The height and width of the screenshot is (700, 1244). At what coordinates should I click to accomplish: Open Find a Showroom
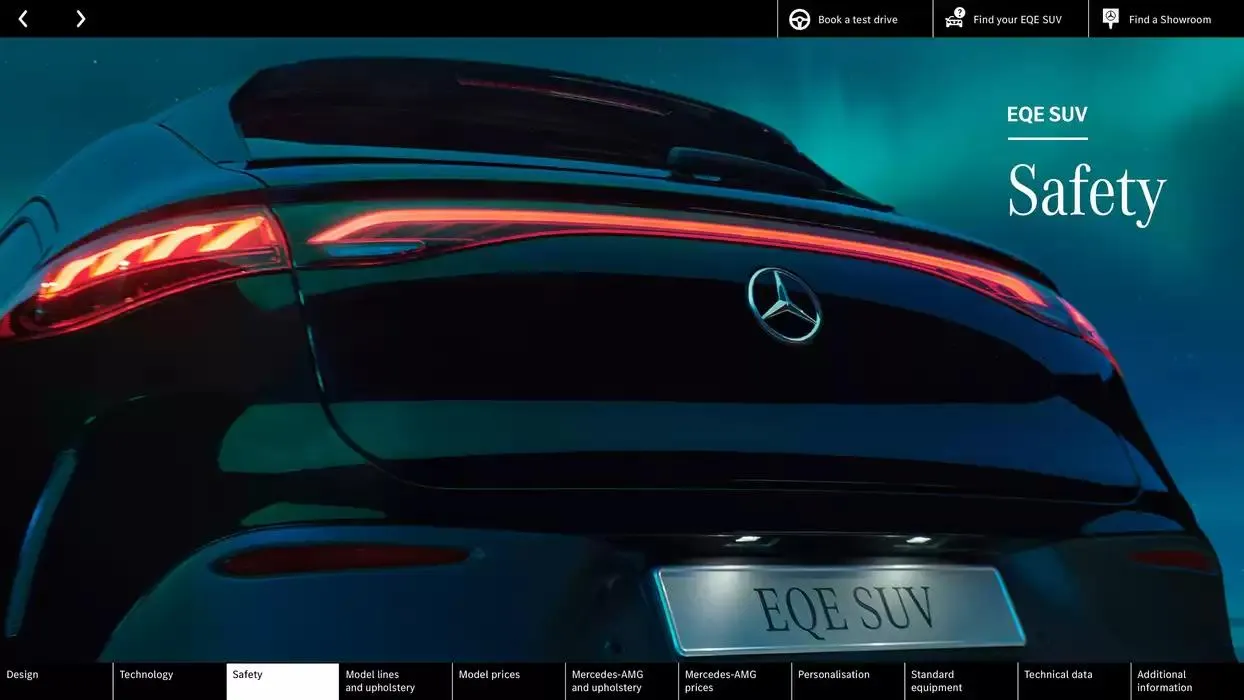click(1167, 19)
